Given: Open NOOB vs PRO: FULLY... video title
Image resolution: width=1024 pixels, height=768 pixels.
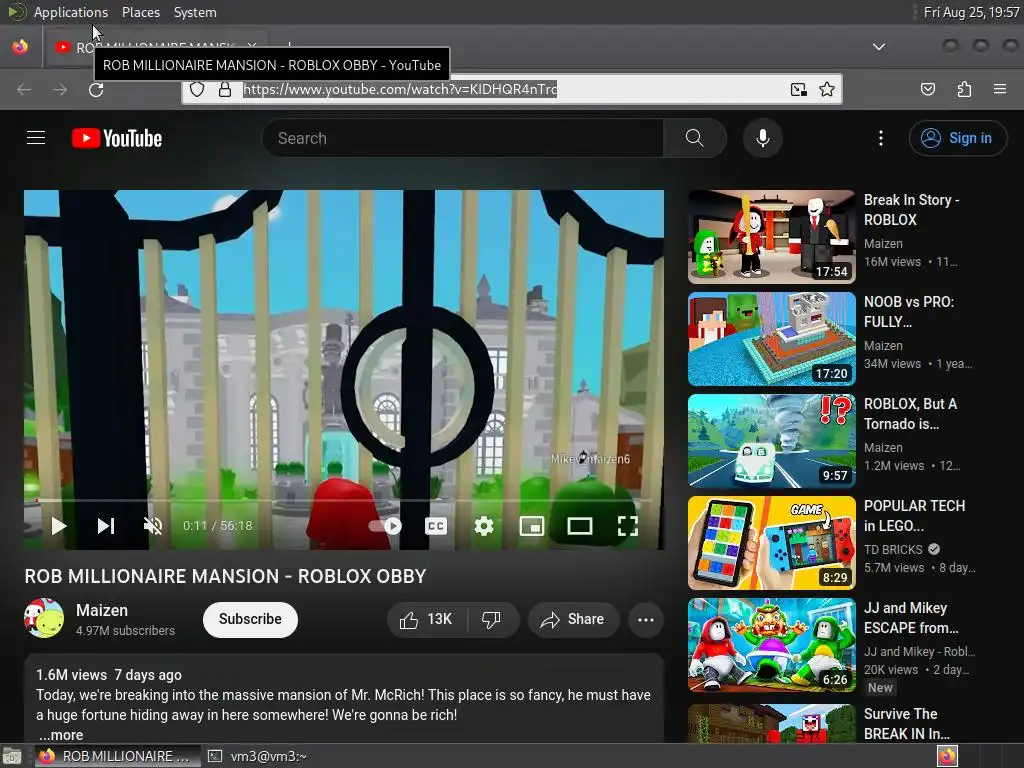Looking at the screenshot, I should (908, 312).
